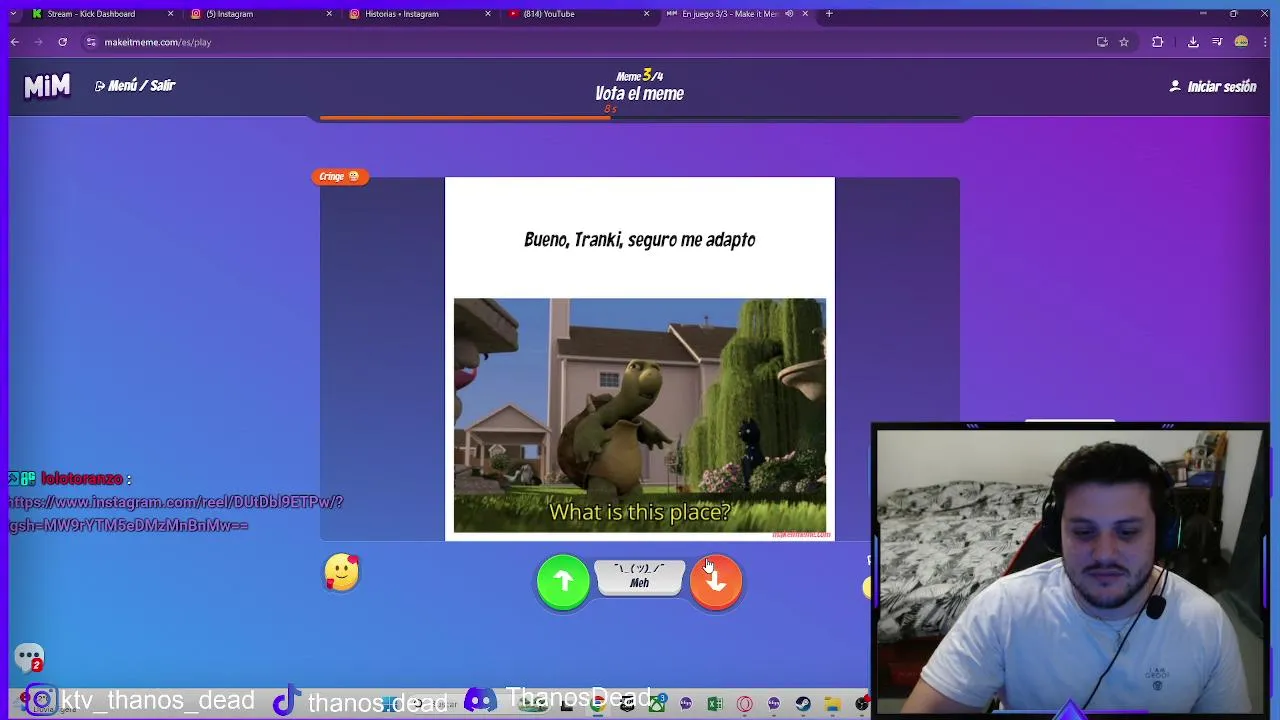Click the Cringe tag label
The image size is (1280, 720).
(x=340, y=176)
